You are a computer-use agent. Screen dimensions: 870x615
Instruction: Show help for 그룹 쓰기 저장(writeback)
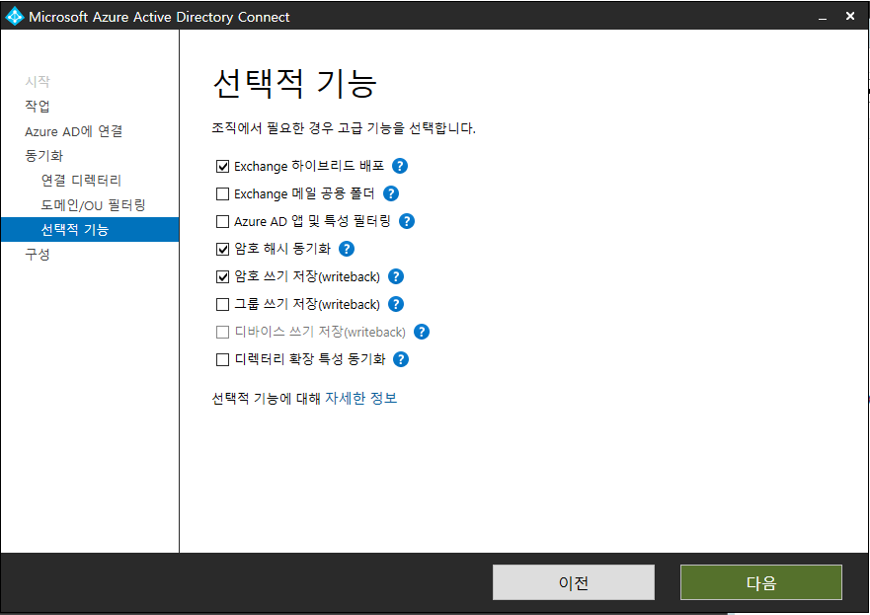[396, 304]
